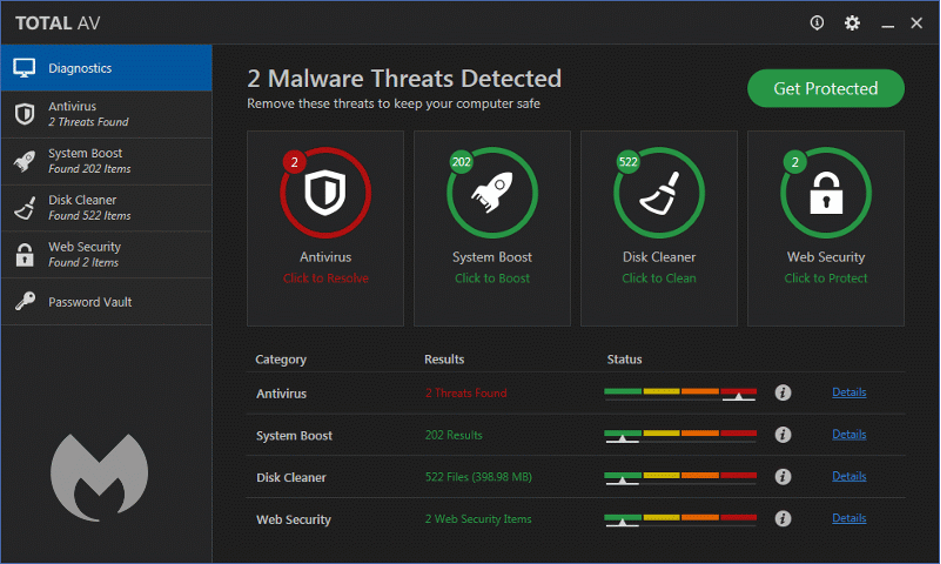Screen dimensions: 941x564
Task: Select Antivirus in the sidebar
Action: pyautogui.click(x=106, y=114)
